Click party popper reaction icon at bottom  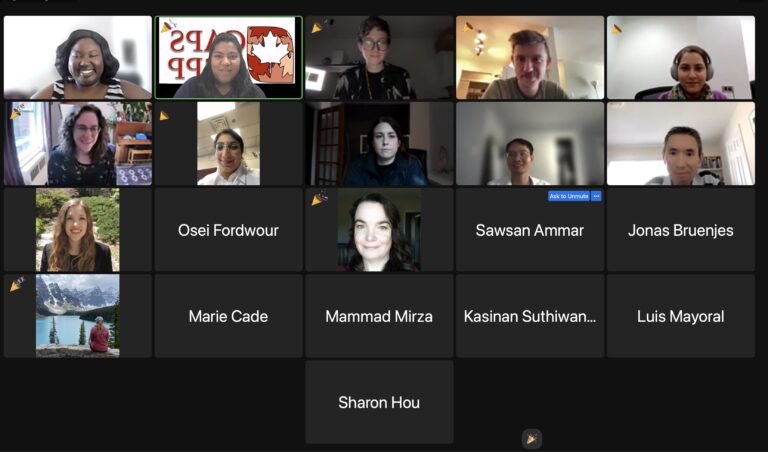[531, 439]
